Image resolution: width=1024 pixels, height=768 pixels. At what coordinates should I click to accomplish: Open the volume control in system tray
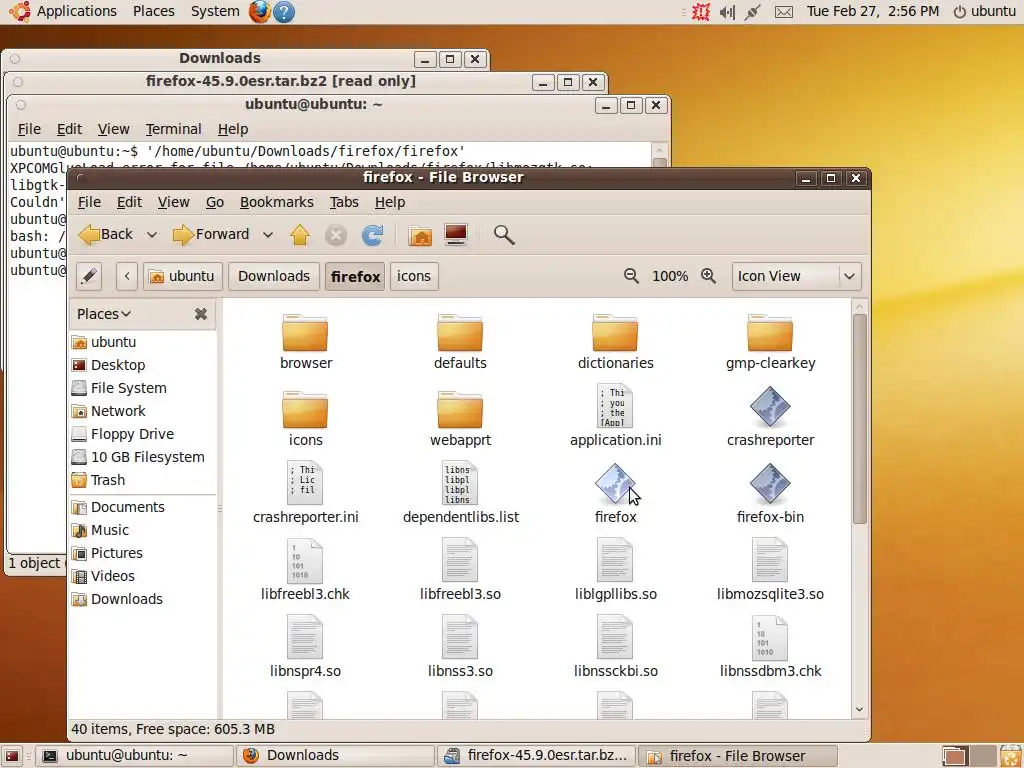point(727,12)
